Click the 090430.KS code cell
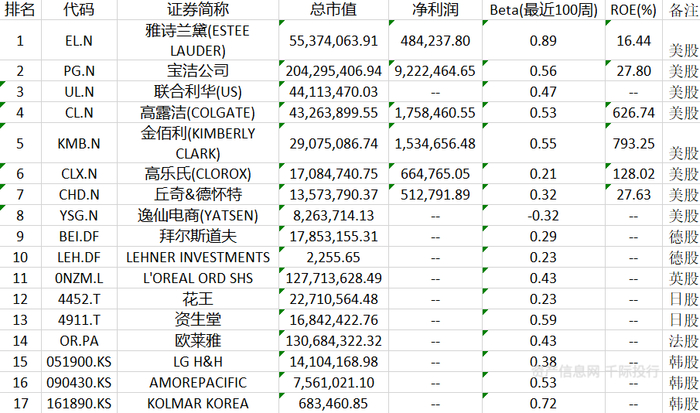 (x=79, y=383)
